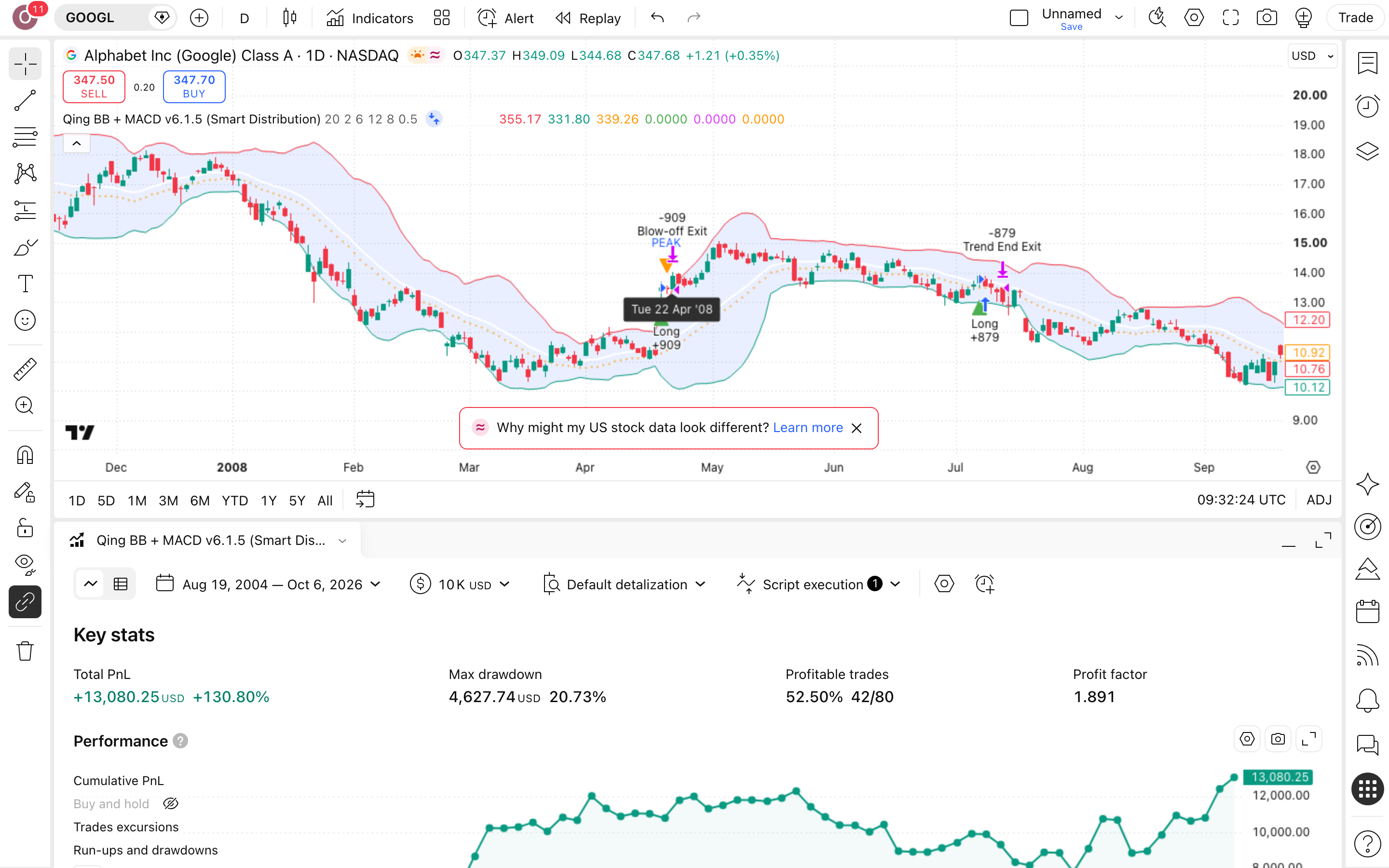The height and width of the screenshot is (868, 1389).
Task: Toggle lock all drawings
Action: point(25,528)
